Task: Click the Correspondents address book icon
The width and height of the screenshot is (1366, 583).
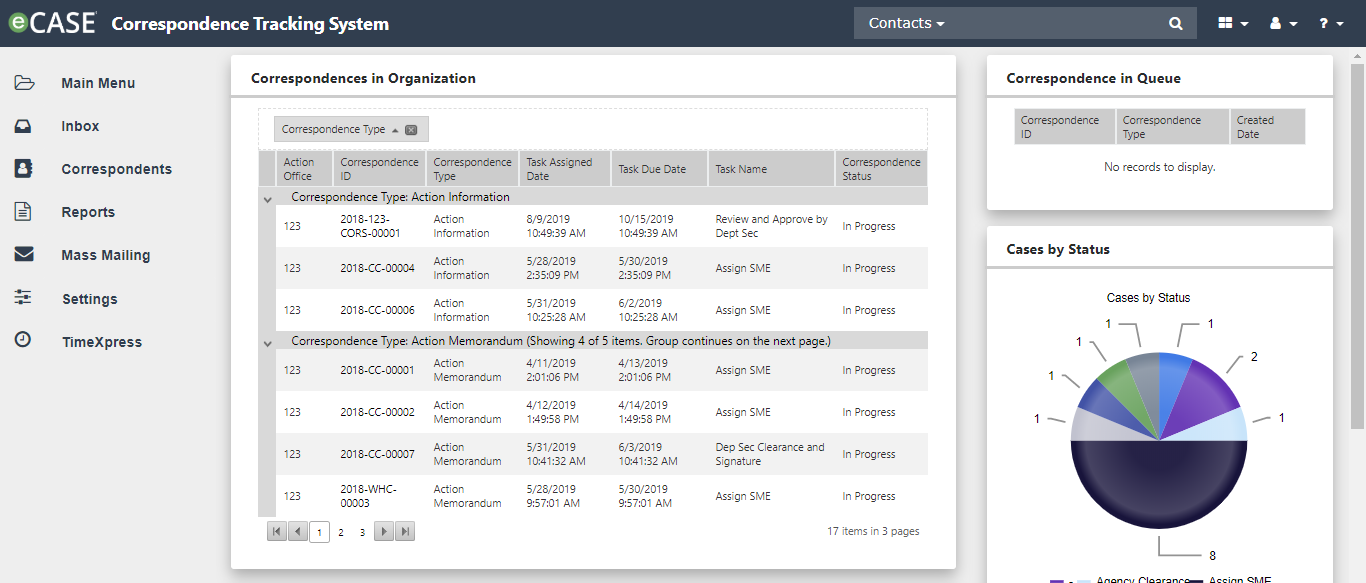Action: 24,169
